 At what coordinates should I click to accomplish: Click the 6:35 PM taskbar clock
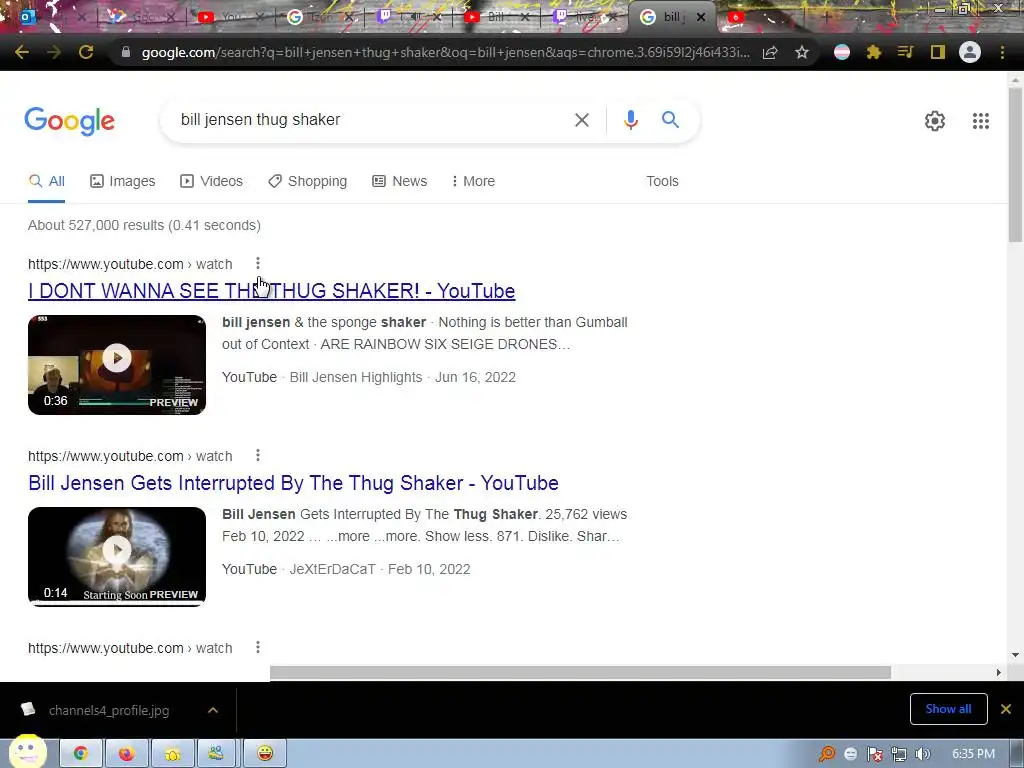pos(973,754)
